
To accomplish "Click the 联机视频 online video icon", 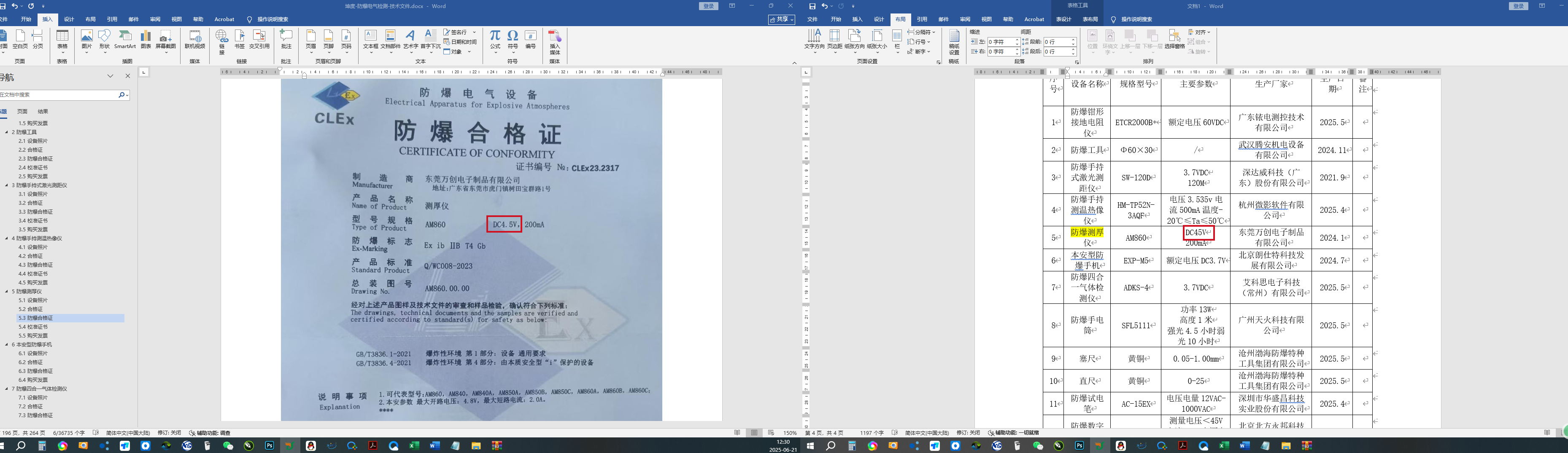I will (195, 40).
